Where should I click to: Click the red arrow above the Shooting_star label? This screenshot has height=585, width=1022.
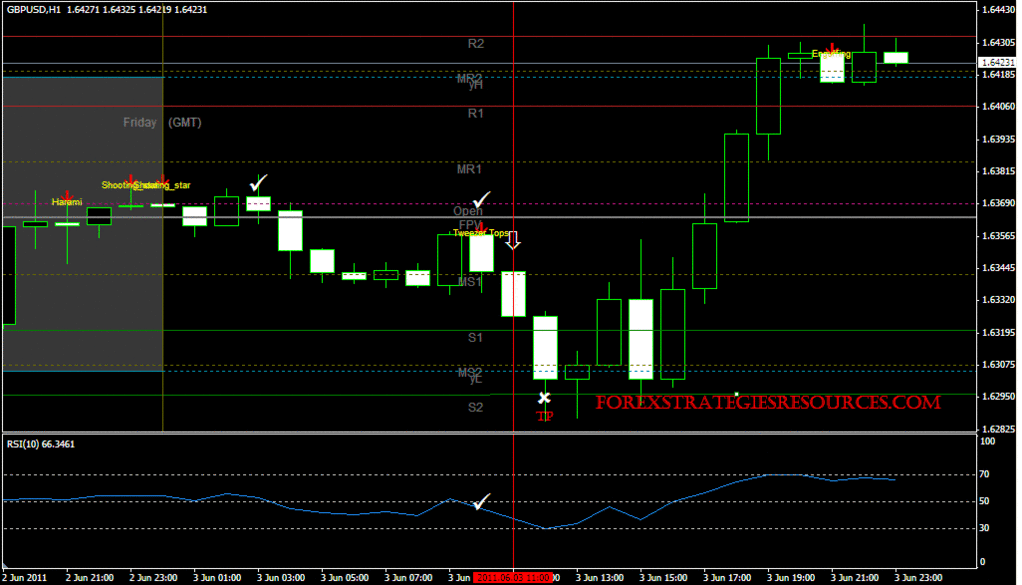coord(130,178)
